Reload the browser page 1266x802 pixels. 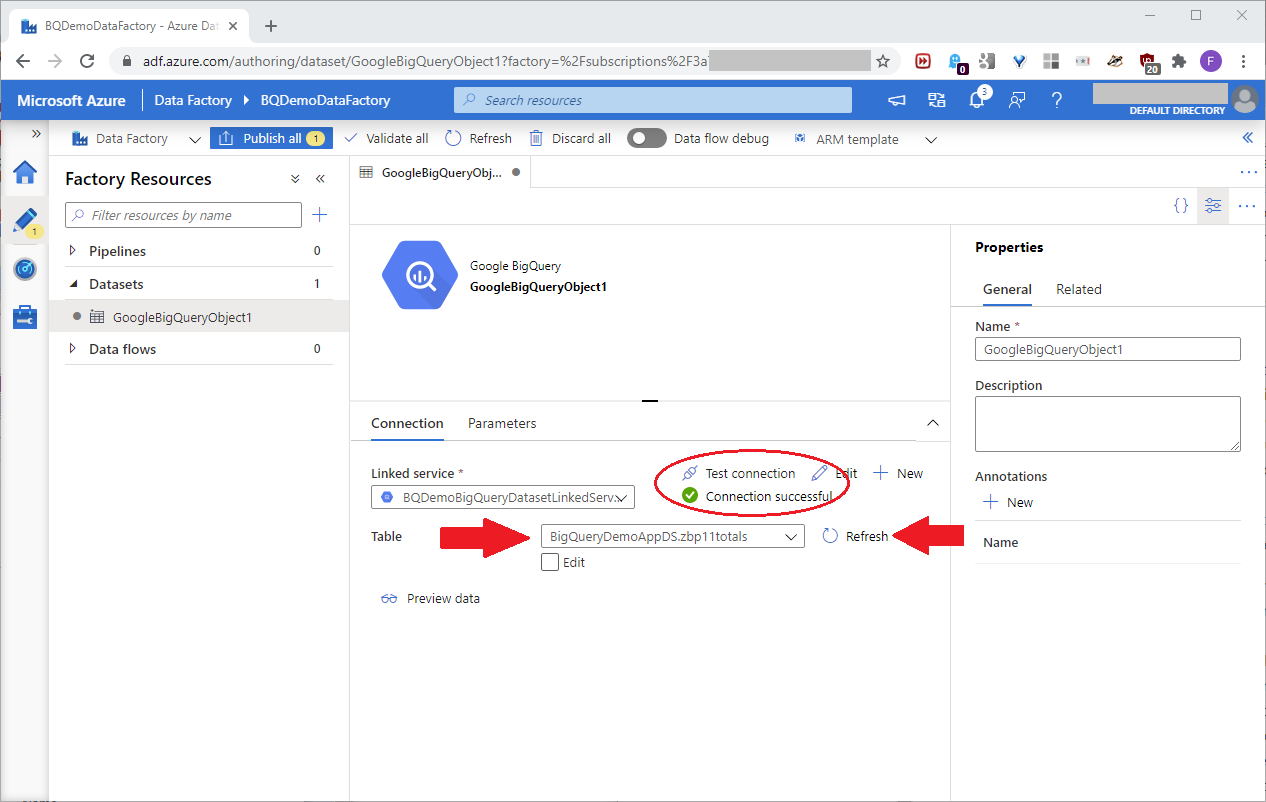click(87, 61)
